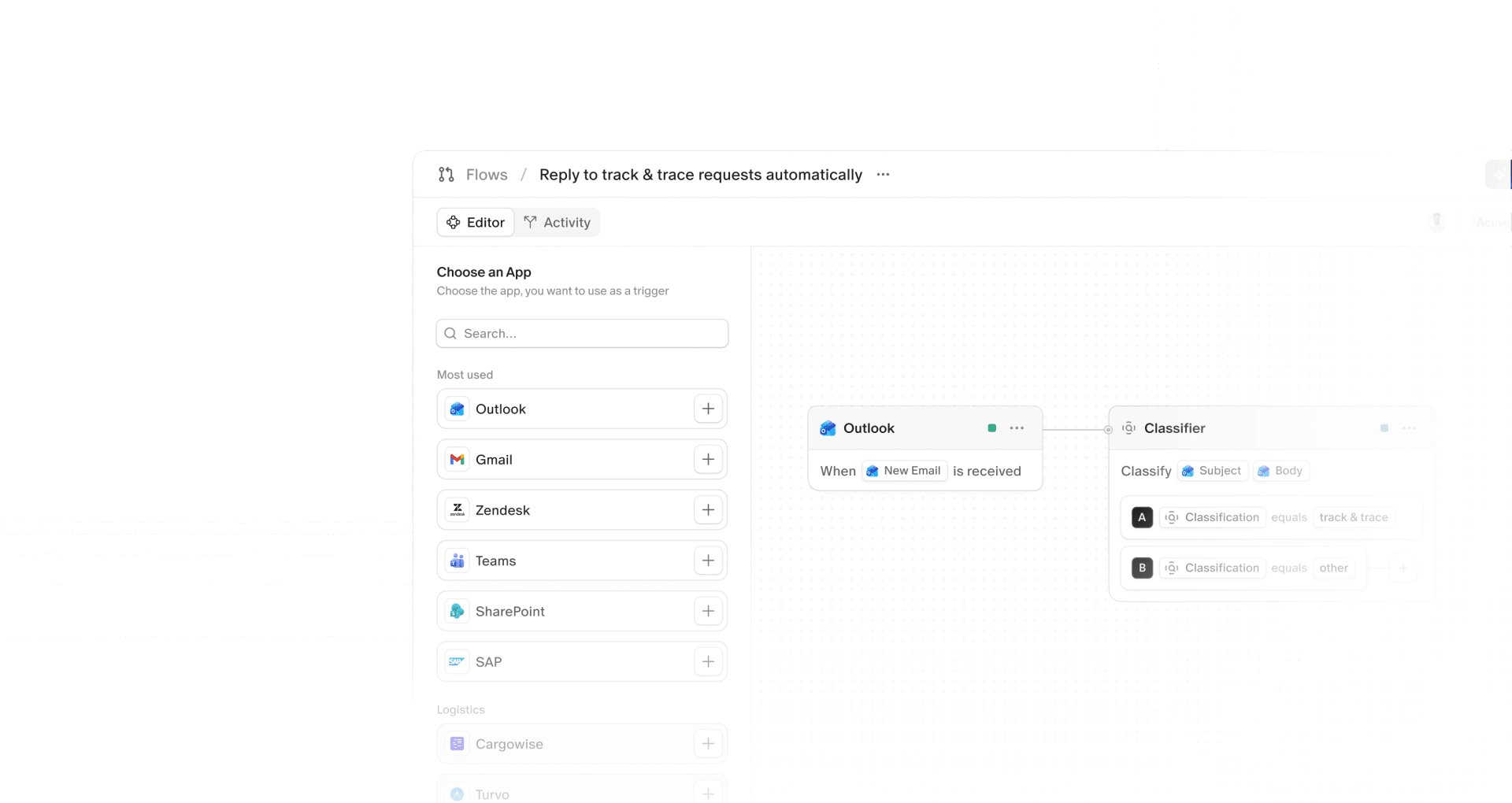Select the Teams app icon in the list
1512x803 pixels.
click(x=457, y=561)
